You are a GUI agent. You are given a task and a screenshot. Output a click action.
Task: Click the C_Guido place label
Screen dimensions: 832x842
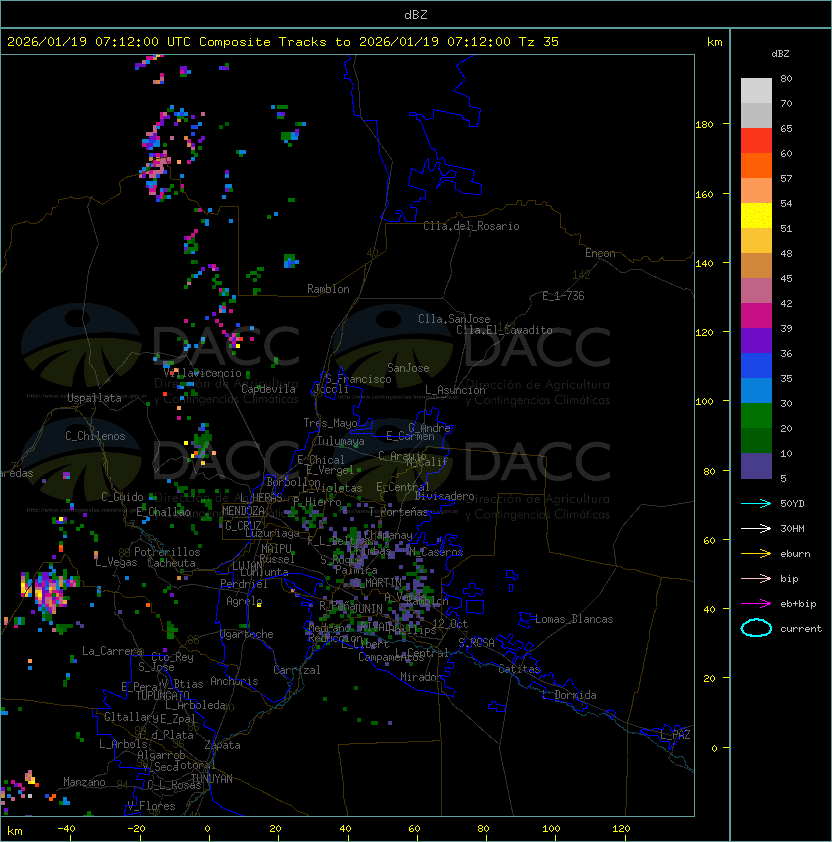(x=122, y=497)
